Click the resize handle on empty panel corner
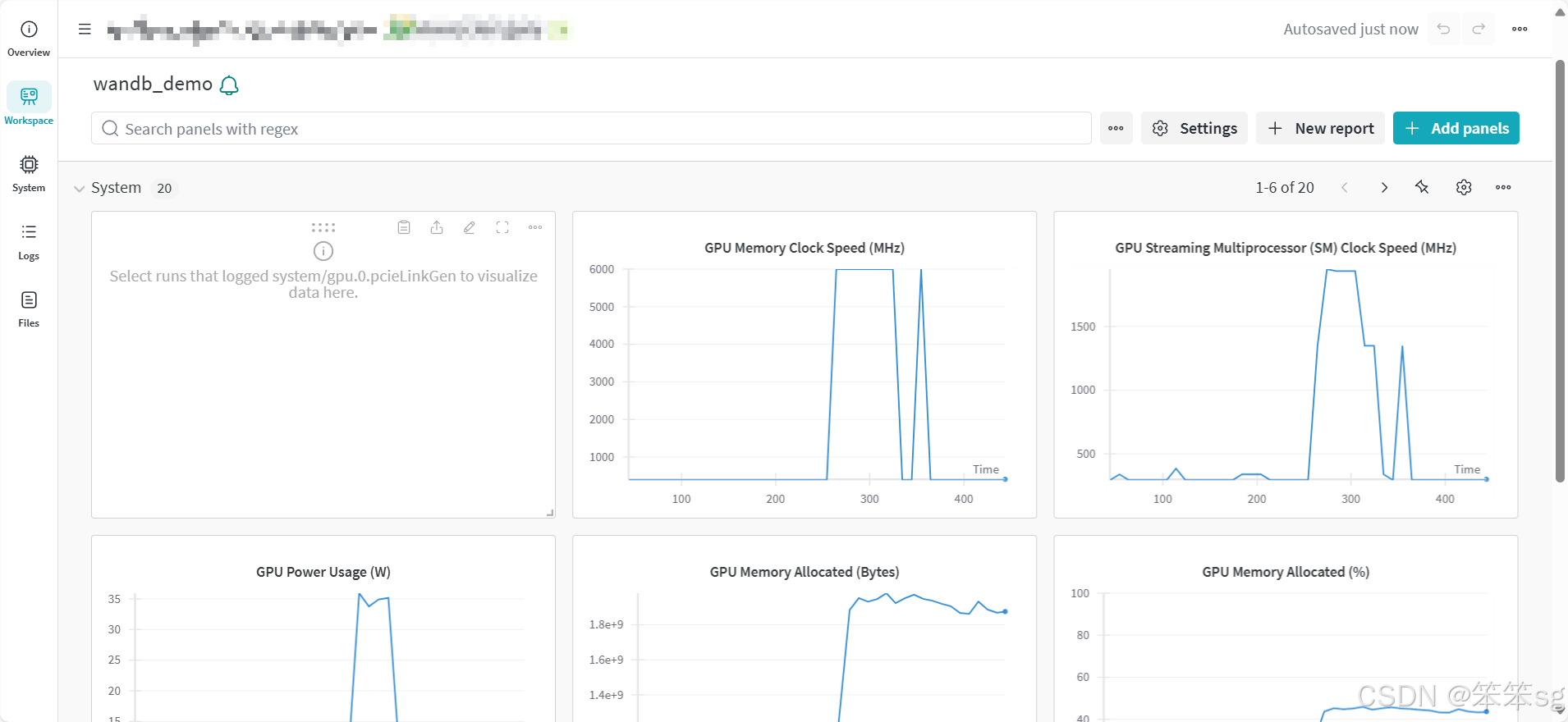The image size is (1568, 722). (550, 513)
